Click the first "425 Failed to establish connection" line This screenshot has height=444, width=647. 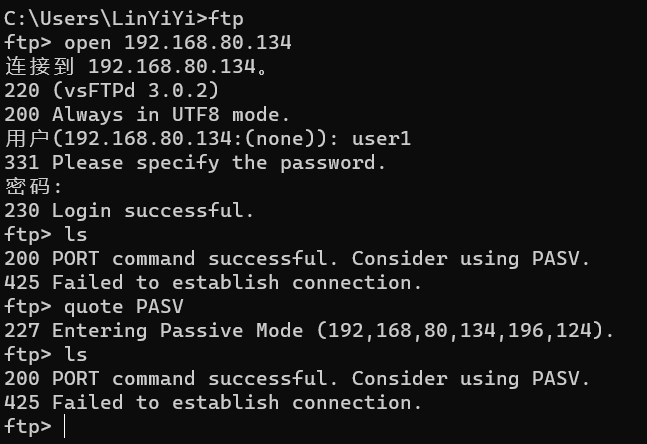[x=214, y=283]
